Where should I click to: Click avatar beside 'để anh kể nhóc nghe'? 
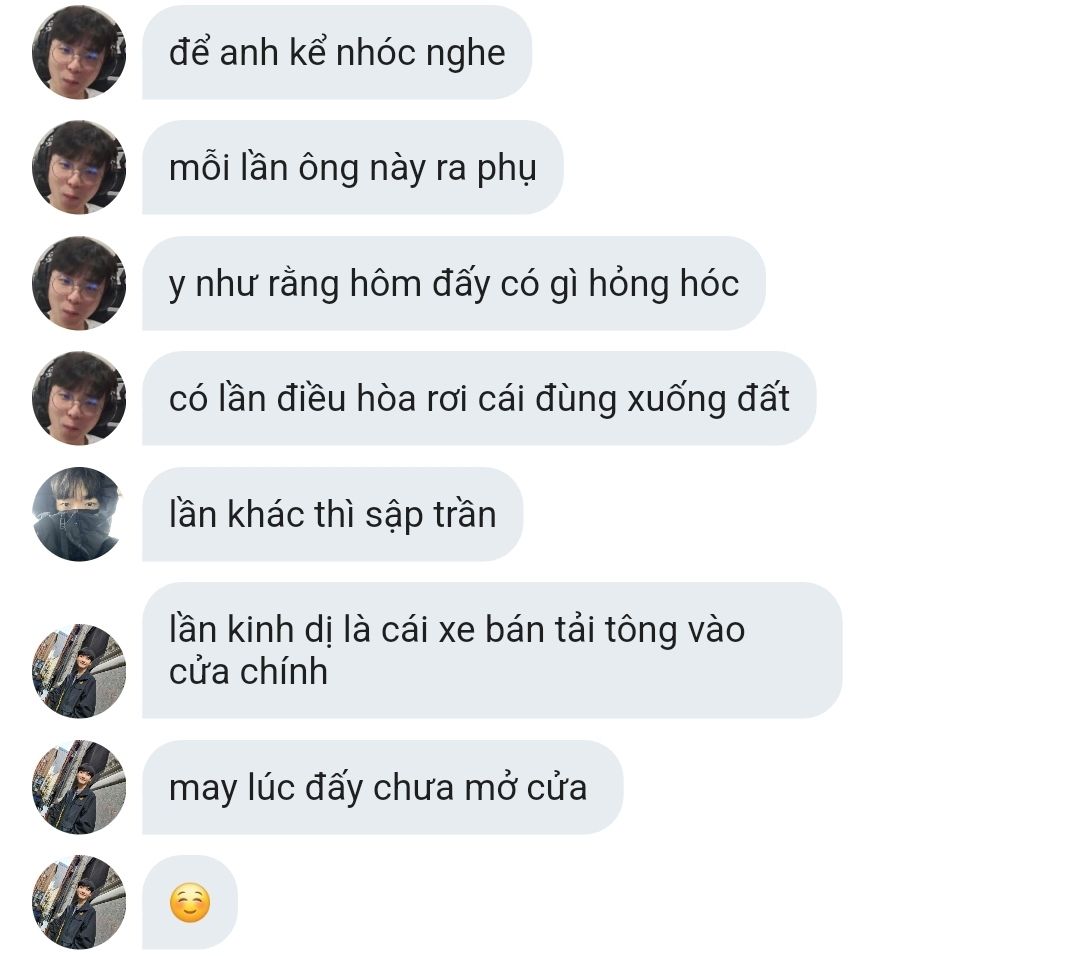click(79, 52)
